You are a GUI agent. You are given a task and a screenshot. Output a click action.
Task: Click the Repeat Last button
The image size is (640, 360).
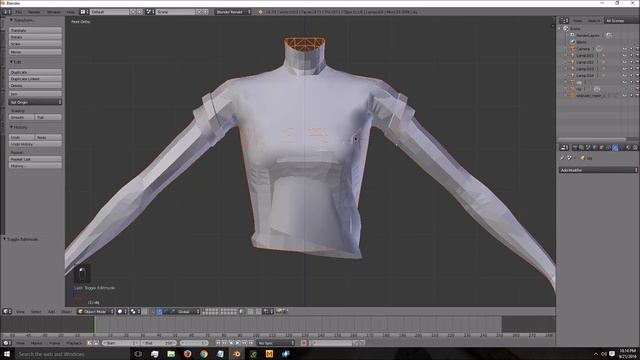click(x=36, y=159)
